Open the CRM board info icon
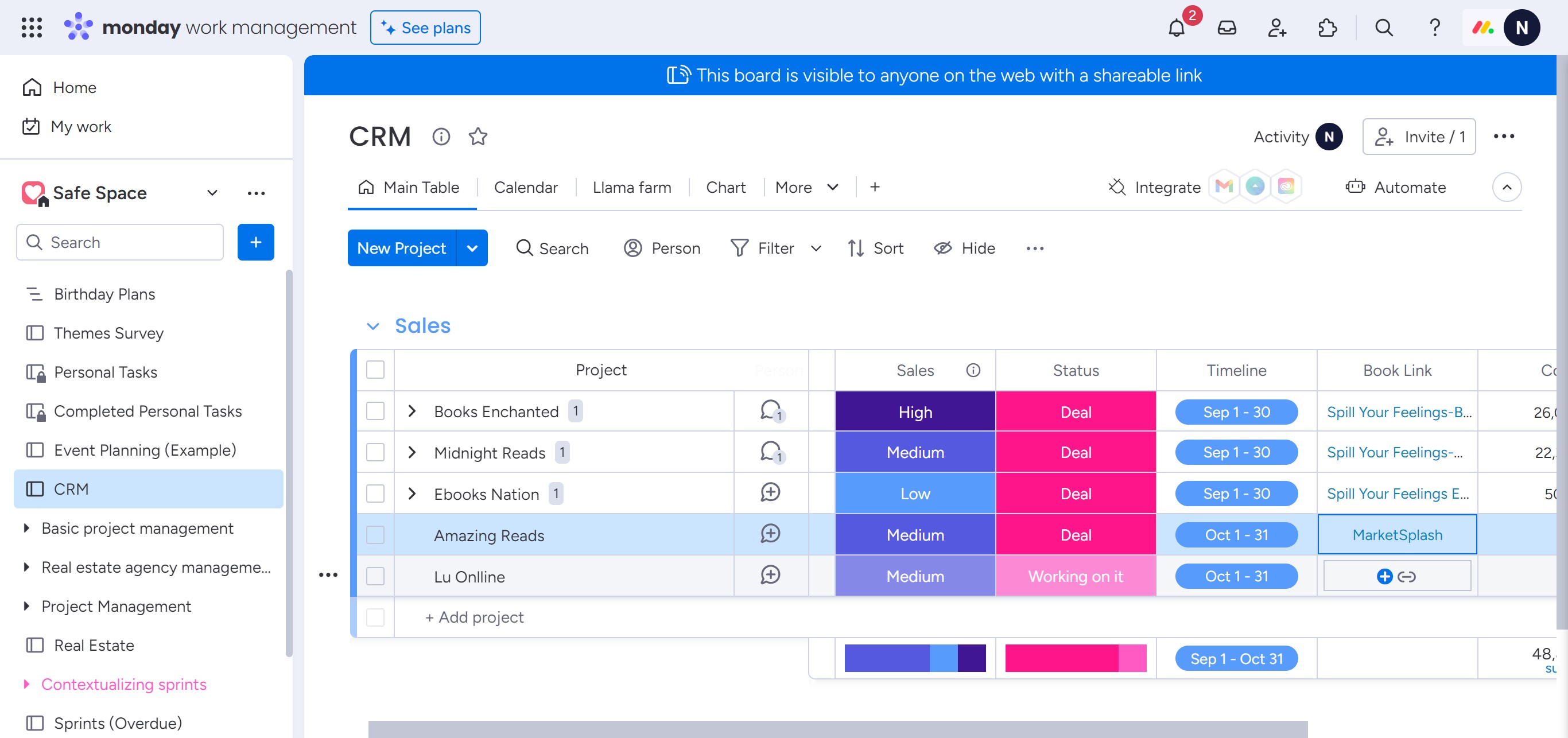The width and height of the screenshot is (1568, 738). [441, 136]
